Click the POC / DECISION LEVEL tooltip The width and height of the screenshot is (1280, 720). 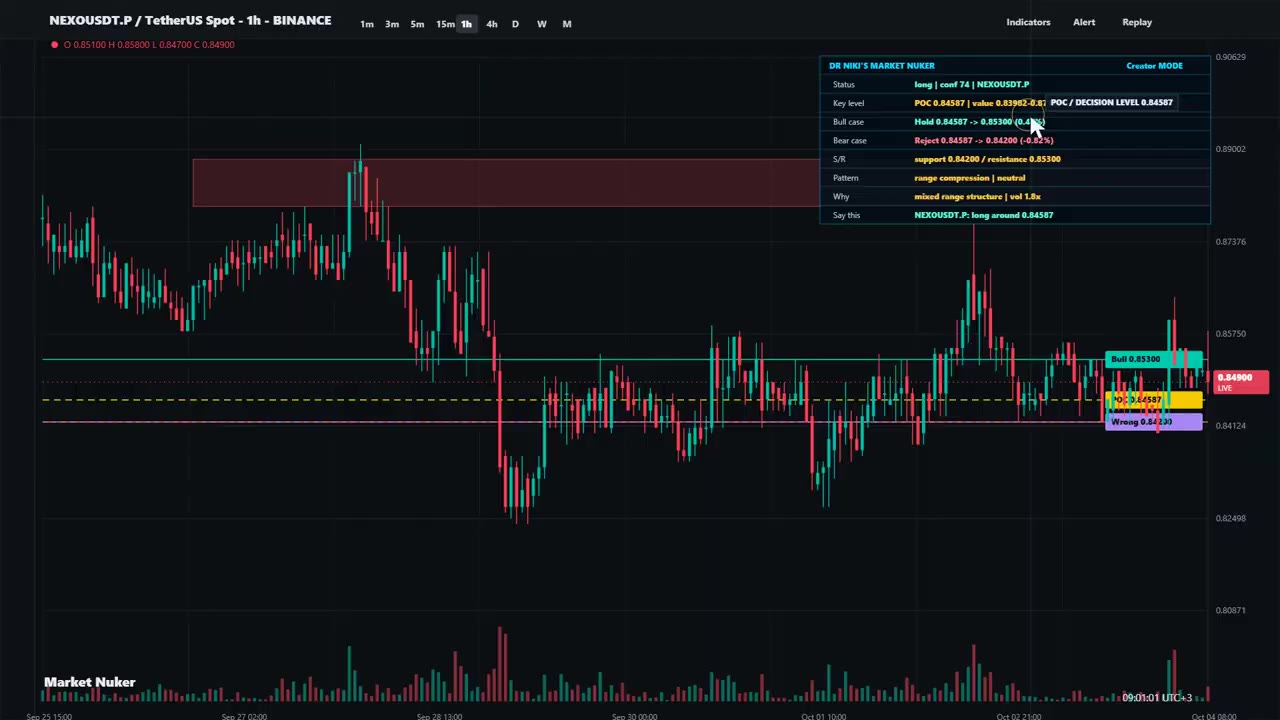(1111, 102)
